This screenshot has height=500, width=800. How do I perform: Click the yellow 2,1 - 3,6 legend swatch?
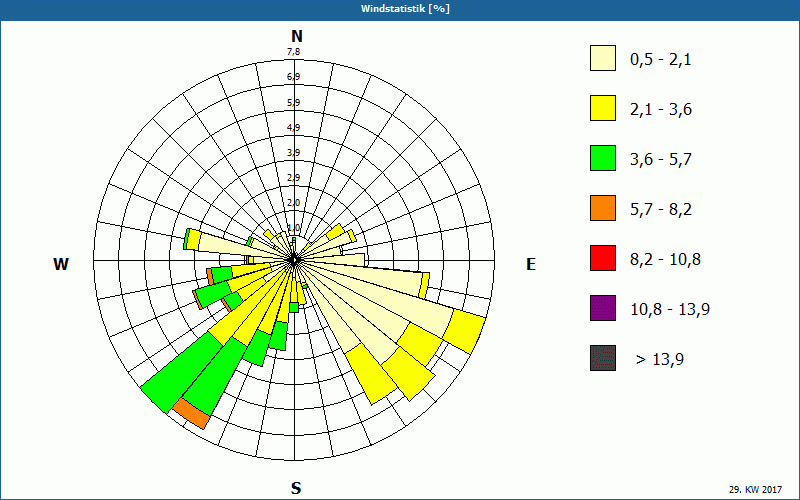pyautogui.click(x=603, y=108)
